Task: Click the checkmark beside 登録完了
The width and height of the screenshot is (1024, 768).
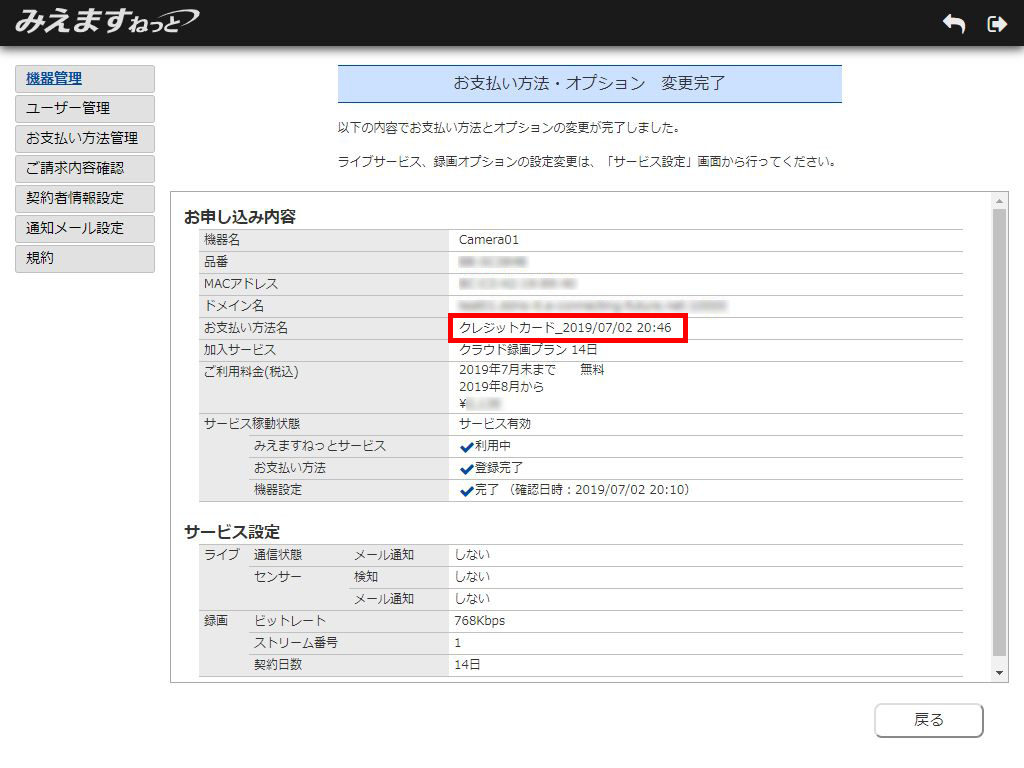Action: 467,469
